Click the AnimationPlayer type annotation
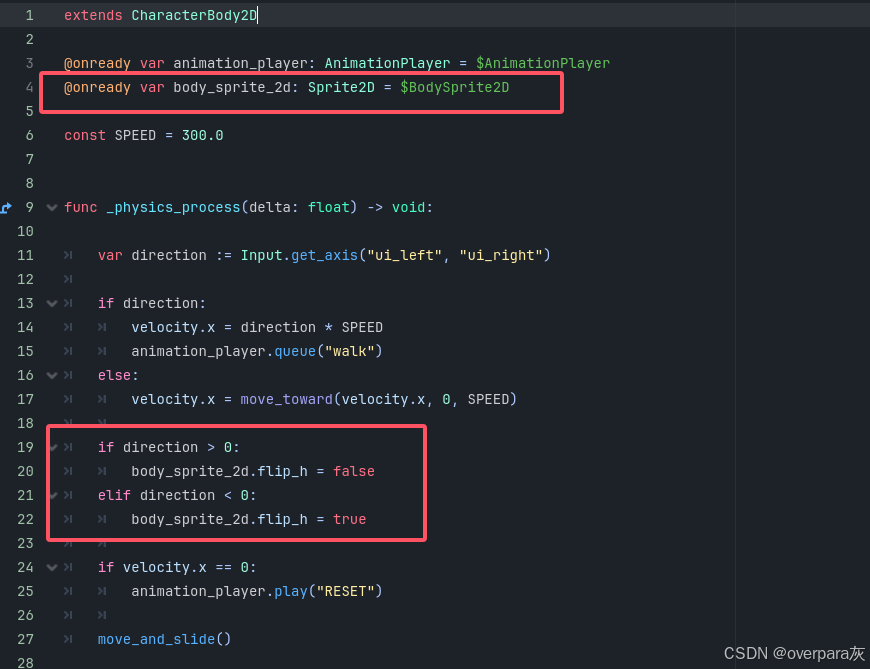The width and height of the screenshot is (870, 669). tap(387, 63)
